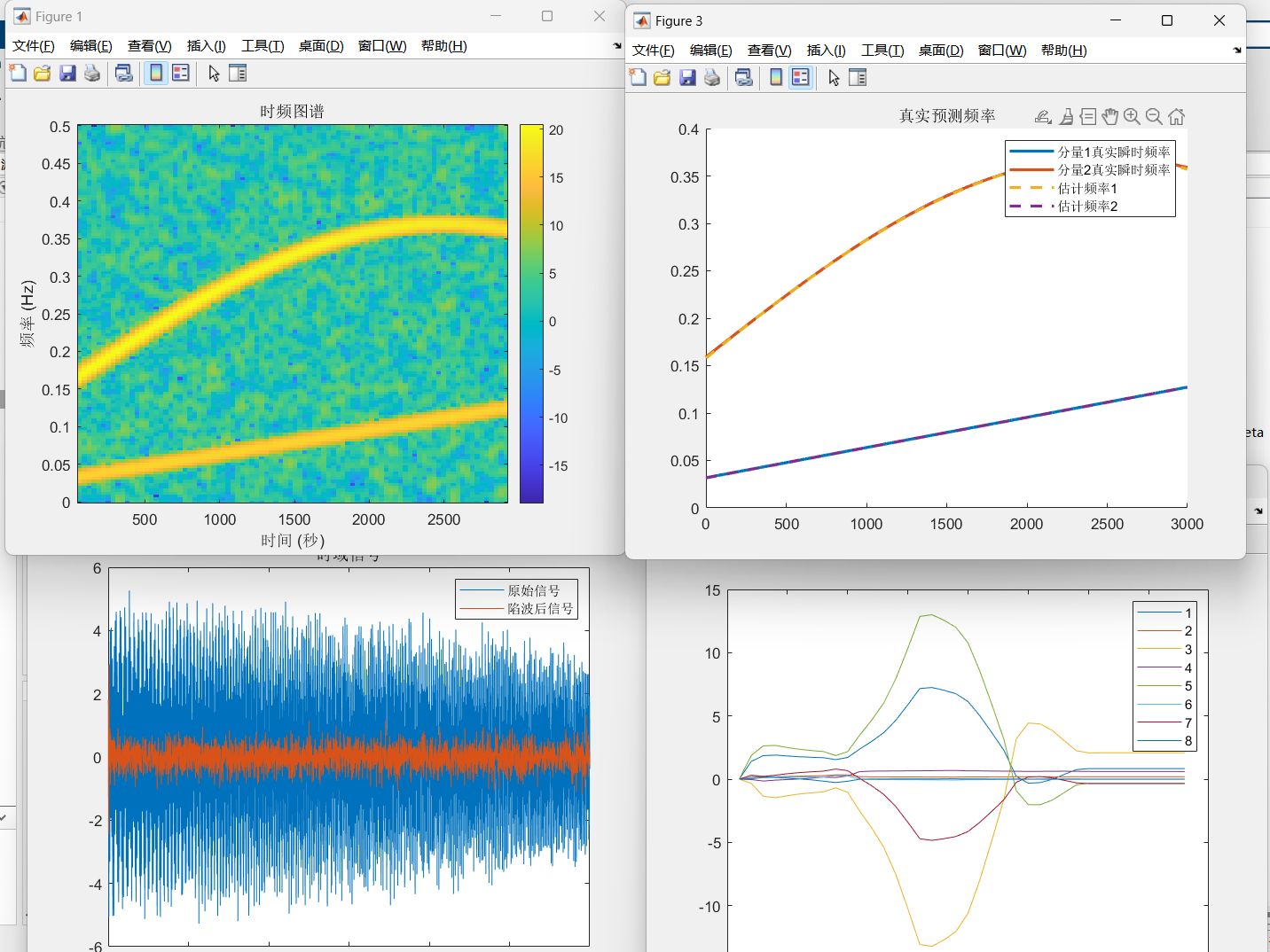The image size is (1270, 952).
Task: Click Save icon in Figure 3 toolbar
Action: point(687,78)
